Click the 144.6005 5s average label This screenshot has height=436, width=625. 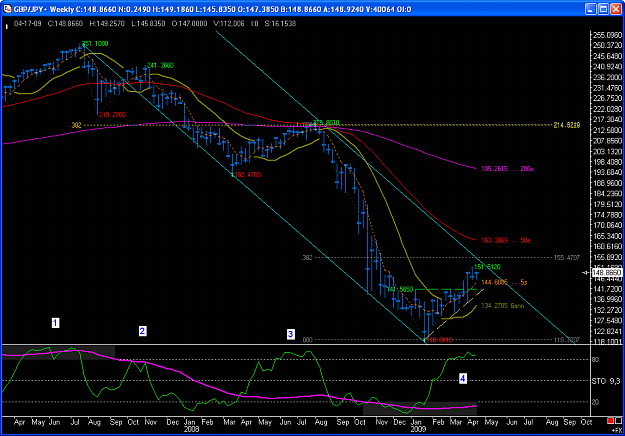tap(504, 282)
